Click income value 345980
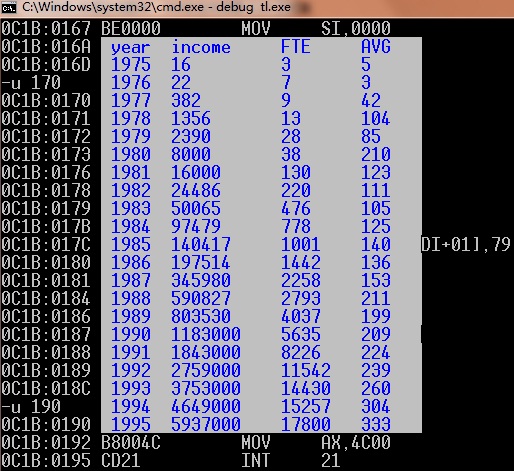The height and width of the screenshot is (471, 514). pyautogui.click(x=201, y=280)
